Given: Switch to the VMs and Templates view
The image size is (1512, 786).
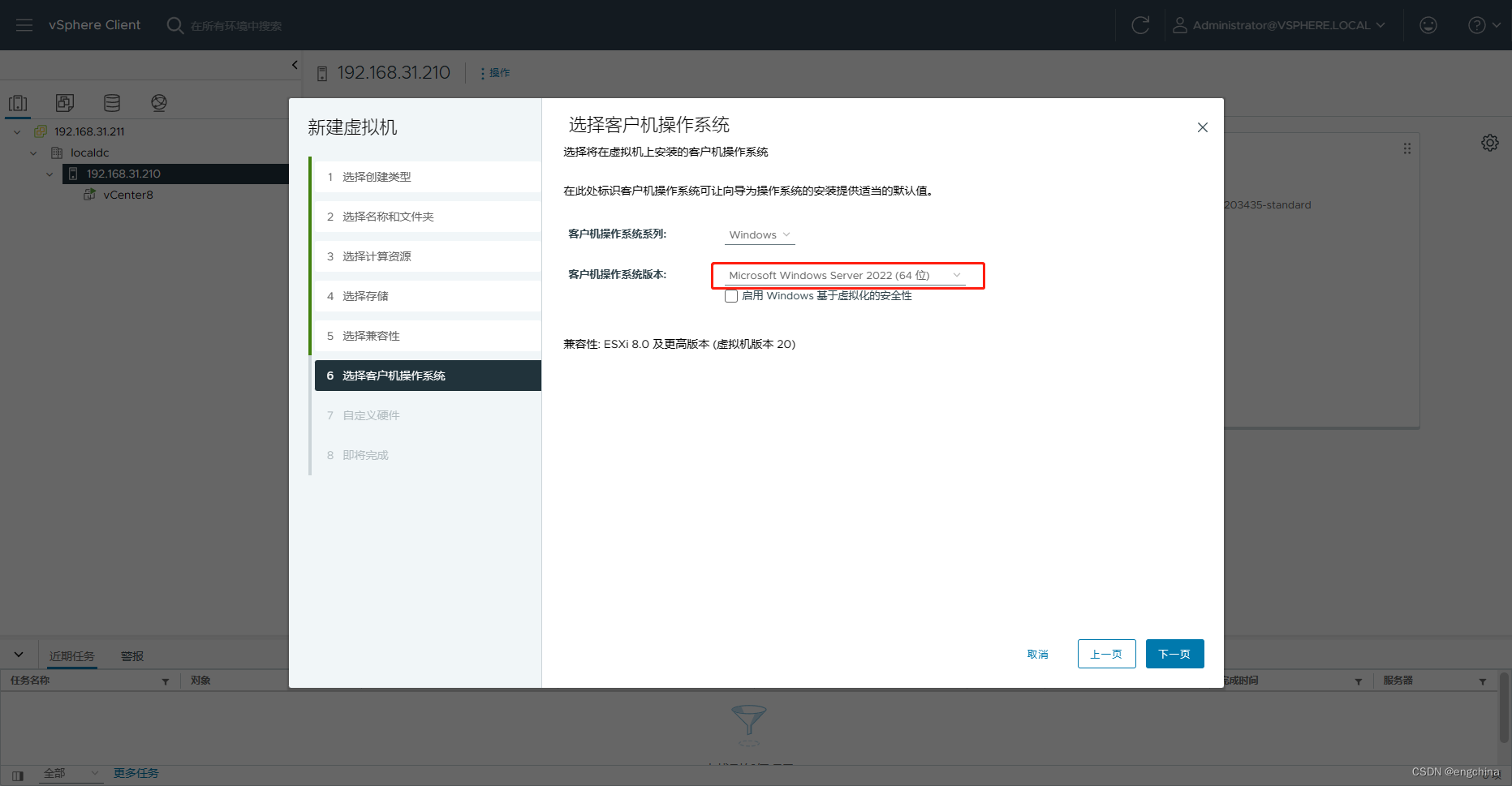Looking at the screenshot, I should tap(64, 102).
